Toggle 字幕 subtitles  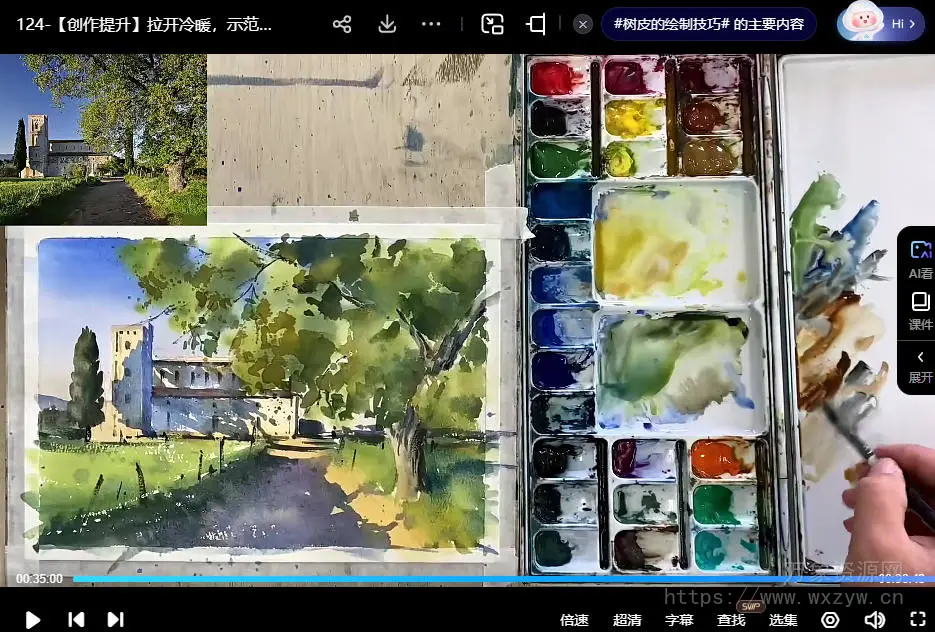coord(679,620)
